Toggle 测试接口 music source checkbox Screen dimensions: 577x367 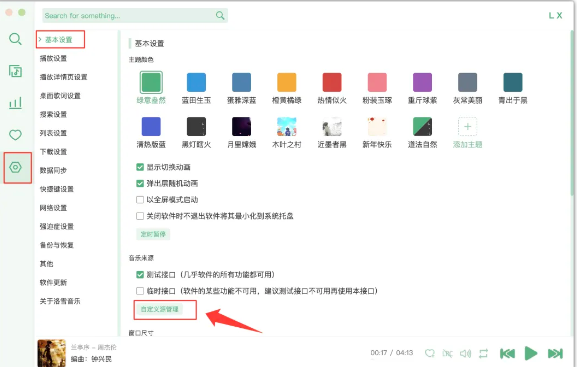coord(140,275)
